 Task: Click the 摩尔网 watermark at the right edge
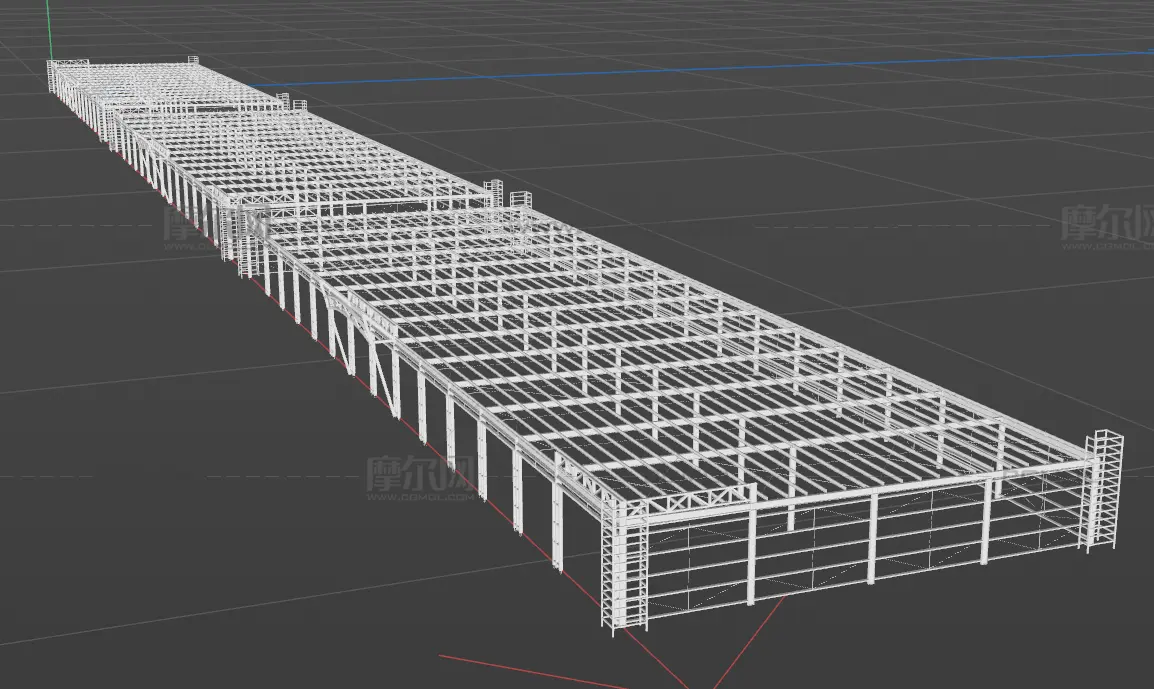coord(1107,226)
